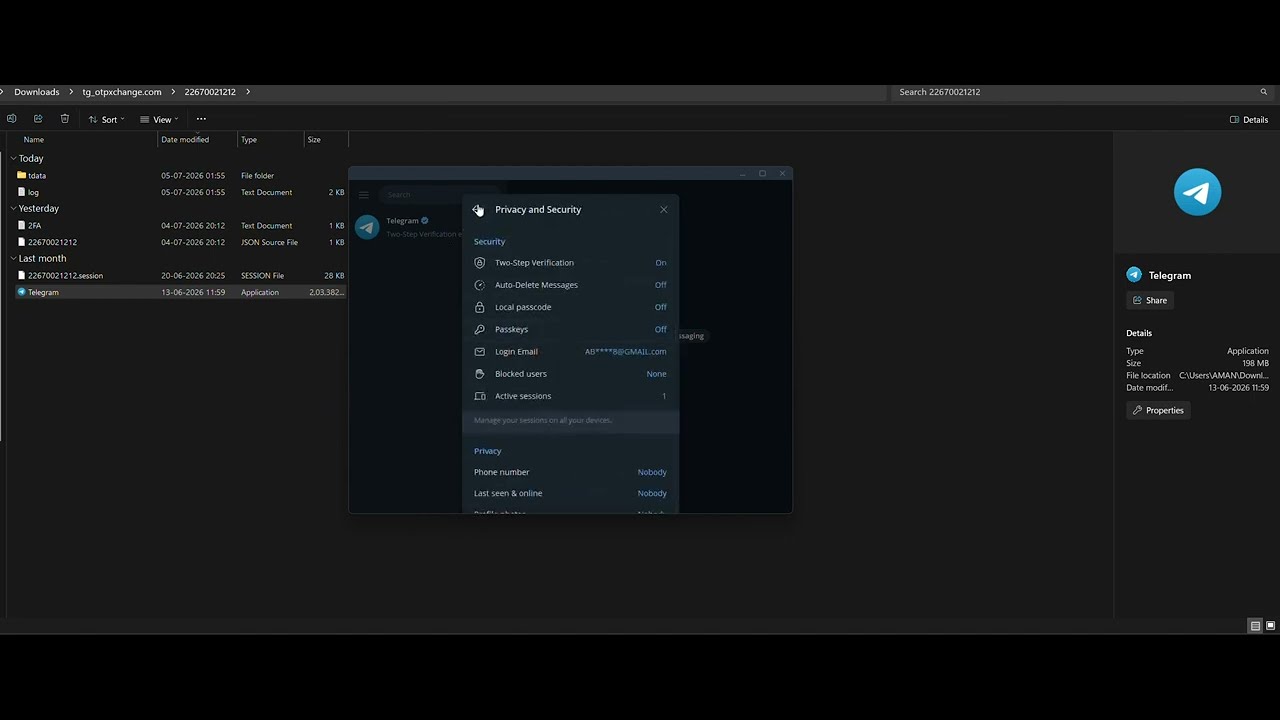Viewport: 1280px width, 720px height.
Task: Click the Delete trash icon in Explorer
Action: 65,119
